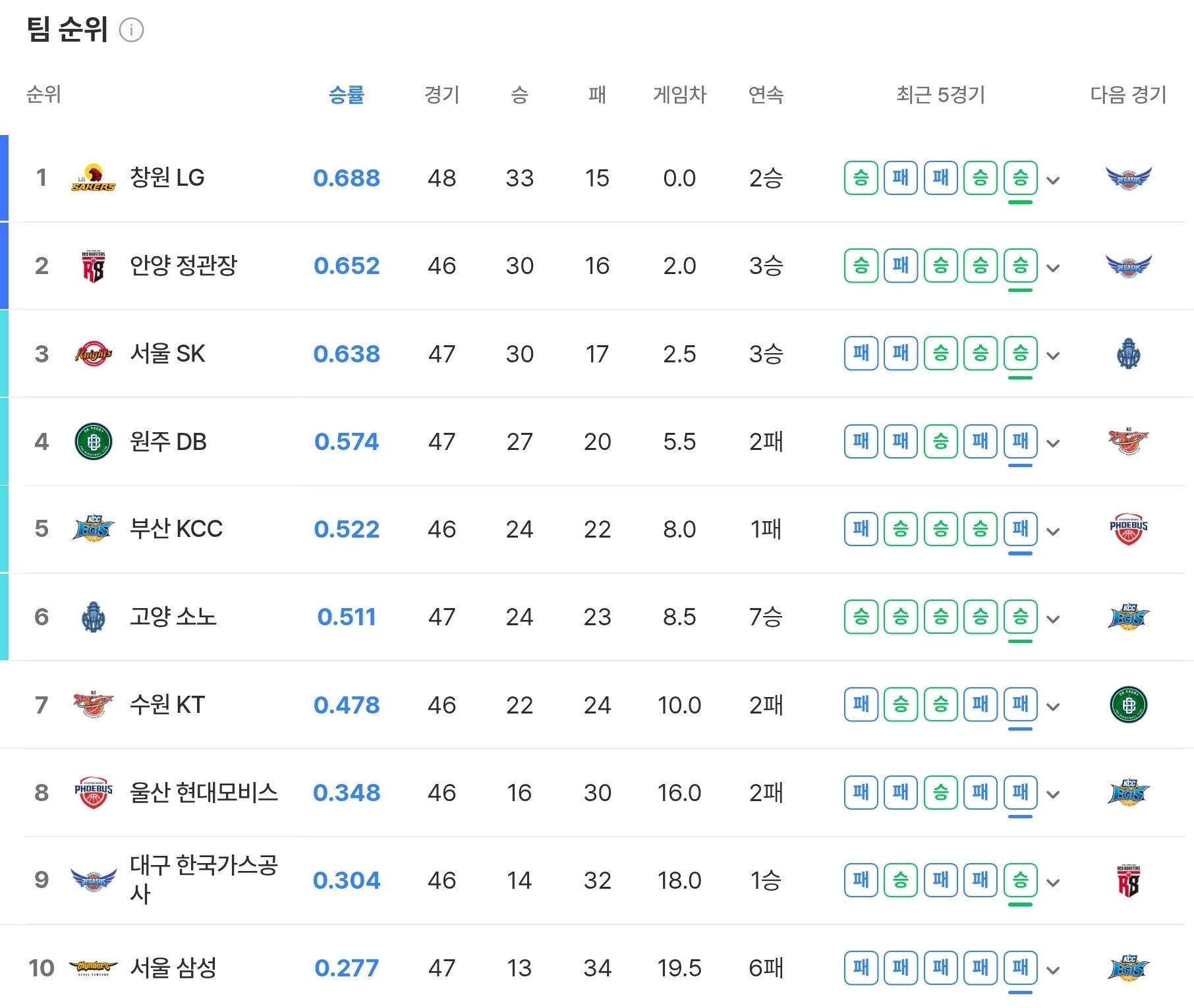The height and width of the screenshot is (1008, 1194).
Task: Sort table by 게임차 column header
Action: [679, 95]
